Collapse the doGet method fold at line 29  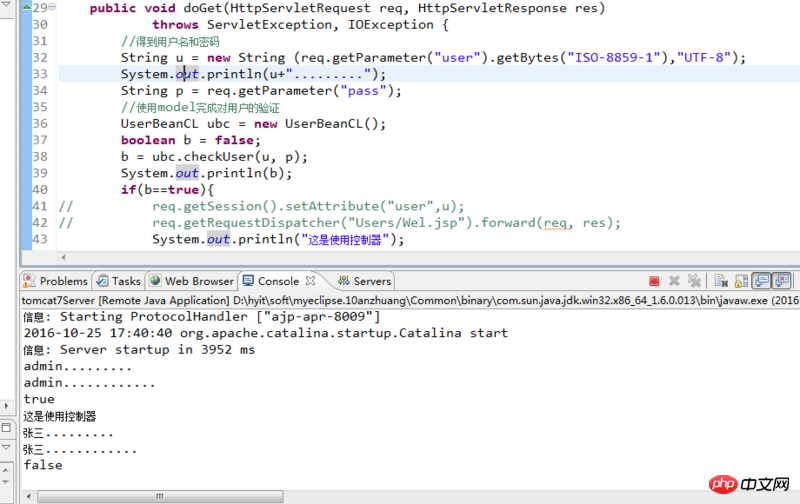(x=52, y=7)
